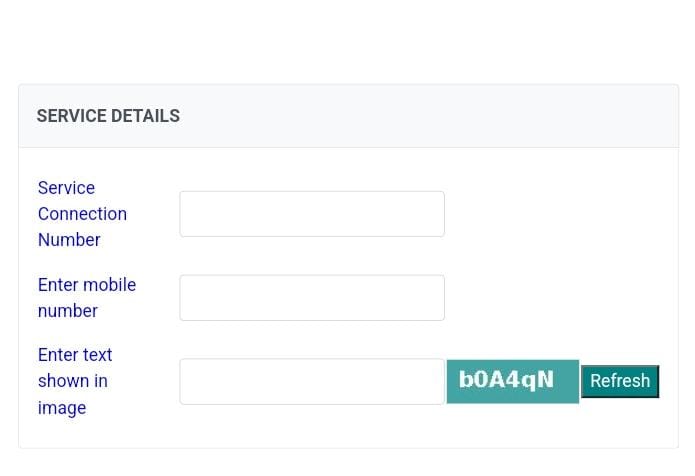
Task: Click the SERVICE DETAILS heading
Action: pyautogui.click(x=108, y=116)
